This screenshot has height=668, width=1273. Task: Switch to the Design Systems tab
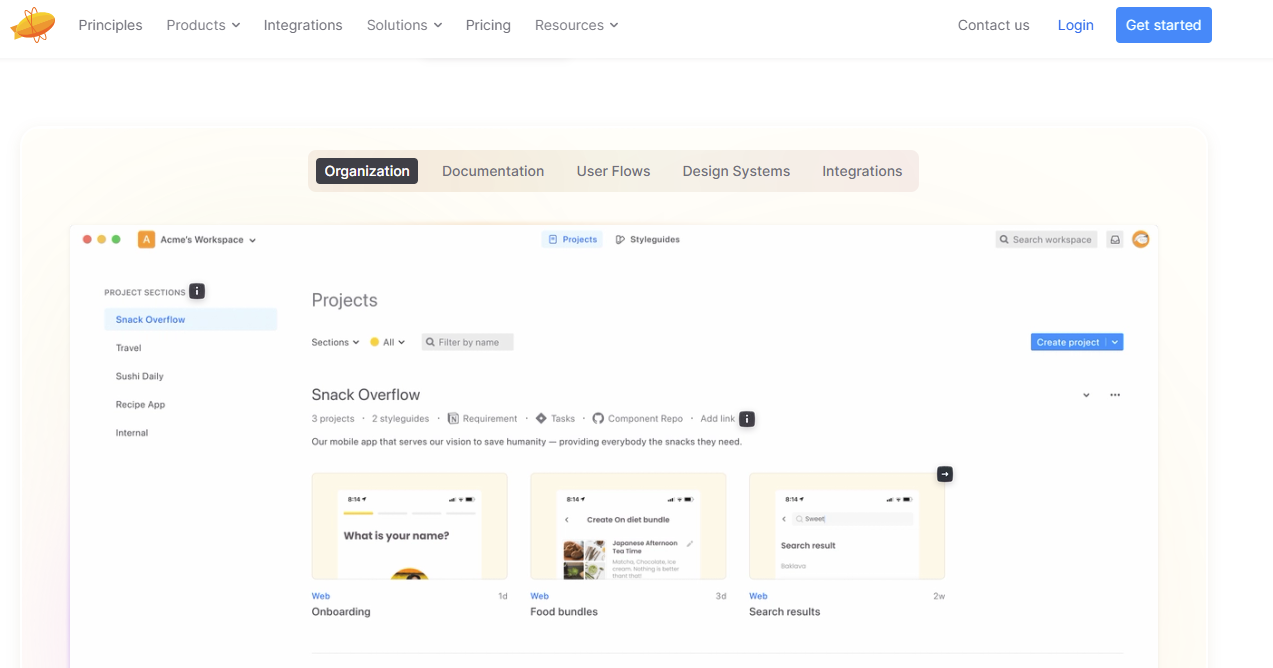(736, 171)
